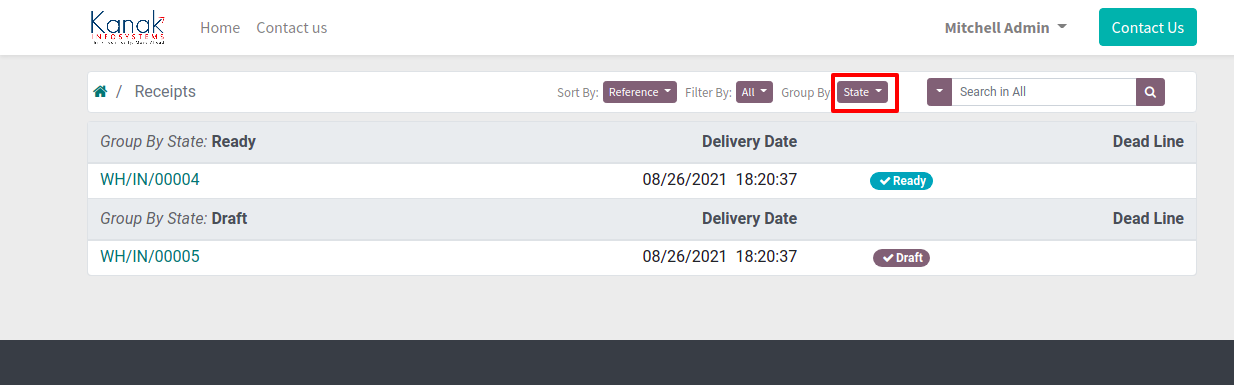The width and height of the screenshot is (1234, 385).
Task: Expand the Sort By Reference dropdown
Action: pyautogui.click(x=640, y=92)
